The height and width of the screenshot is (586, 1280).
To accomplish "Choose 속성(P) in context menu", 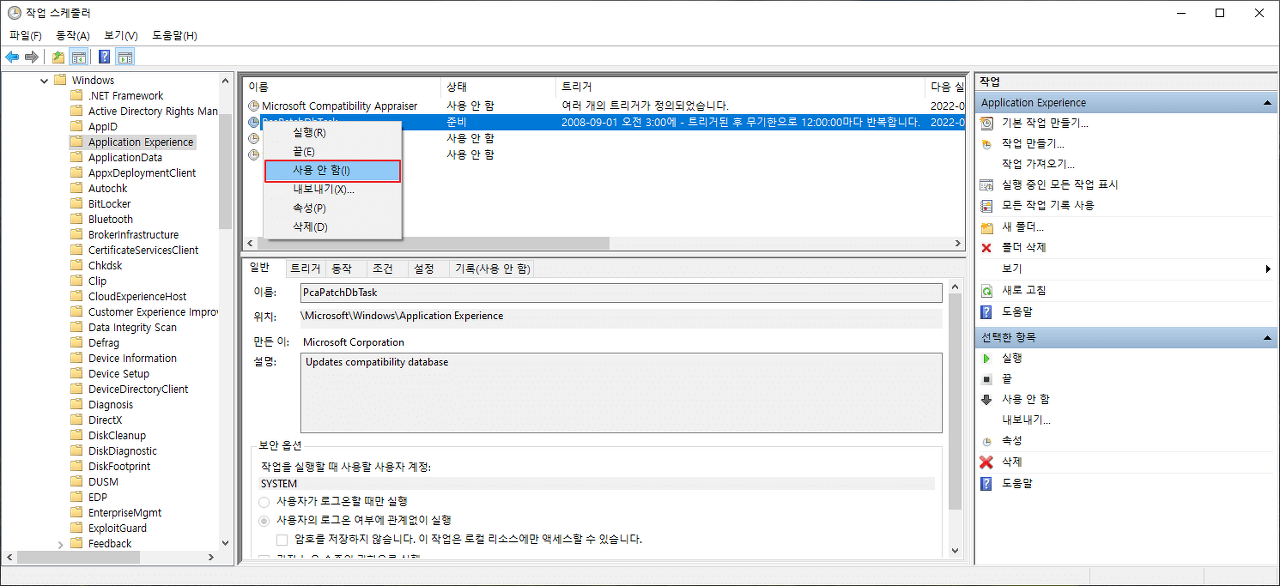I will [x=332, y=208].
